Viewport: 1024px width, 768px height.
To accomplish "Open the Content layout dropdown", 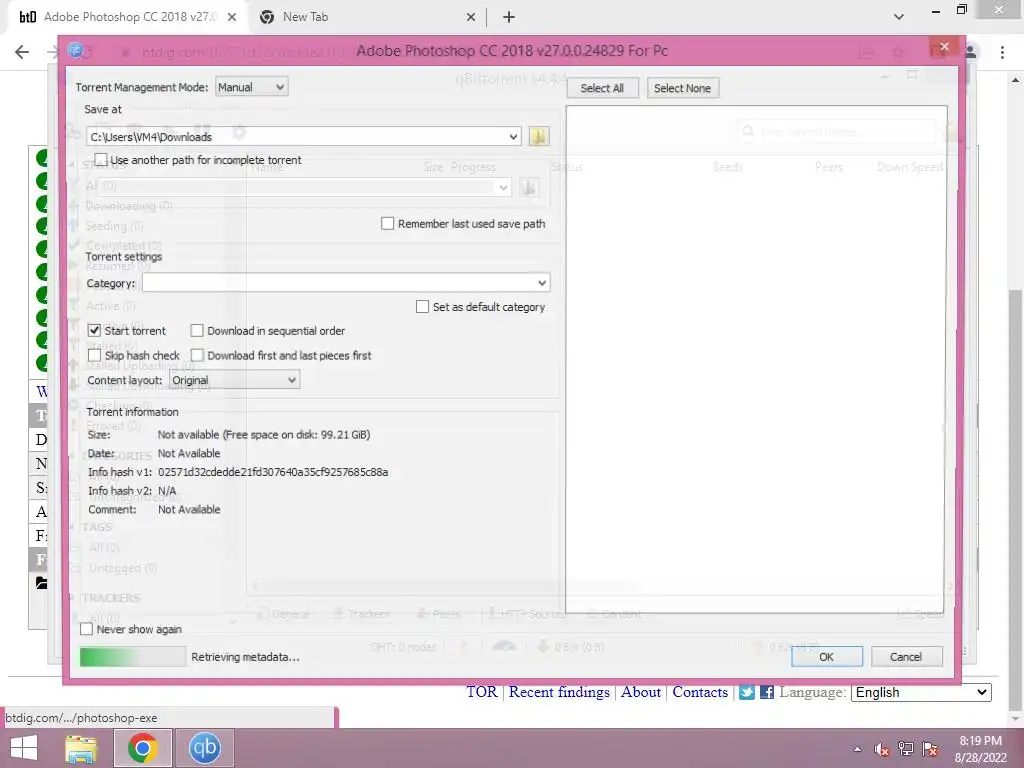I will [x=234, y=380].
